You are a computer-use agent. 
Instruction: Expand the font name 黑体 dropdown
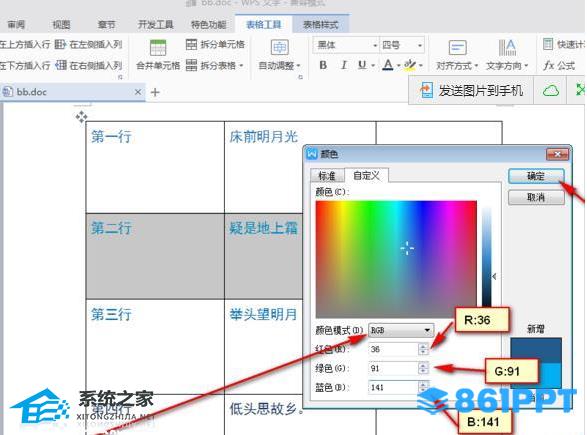375,45
